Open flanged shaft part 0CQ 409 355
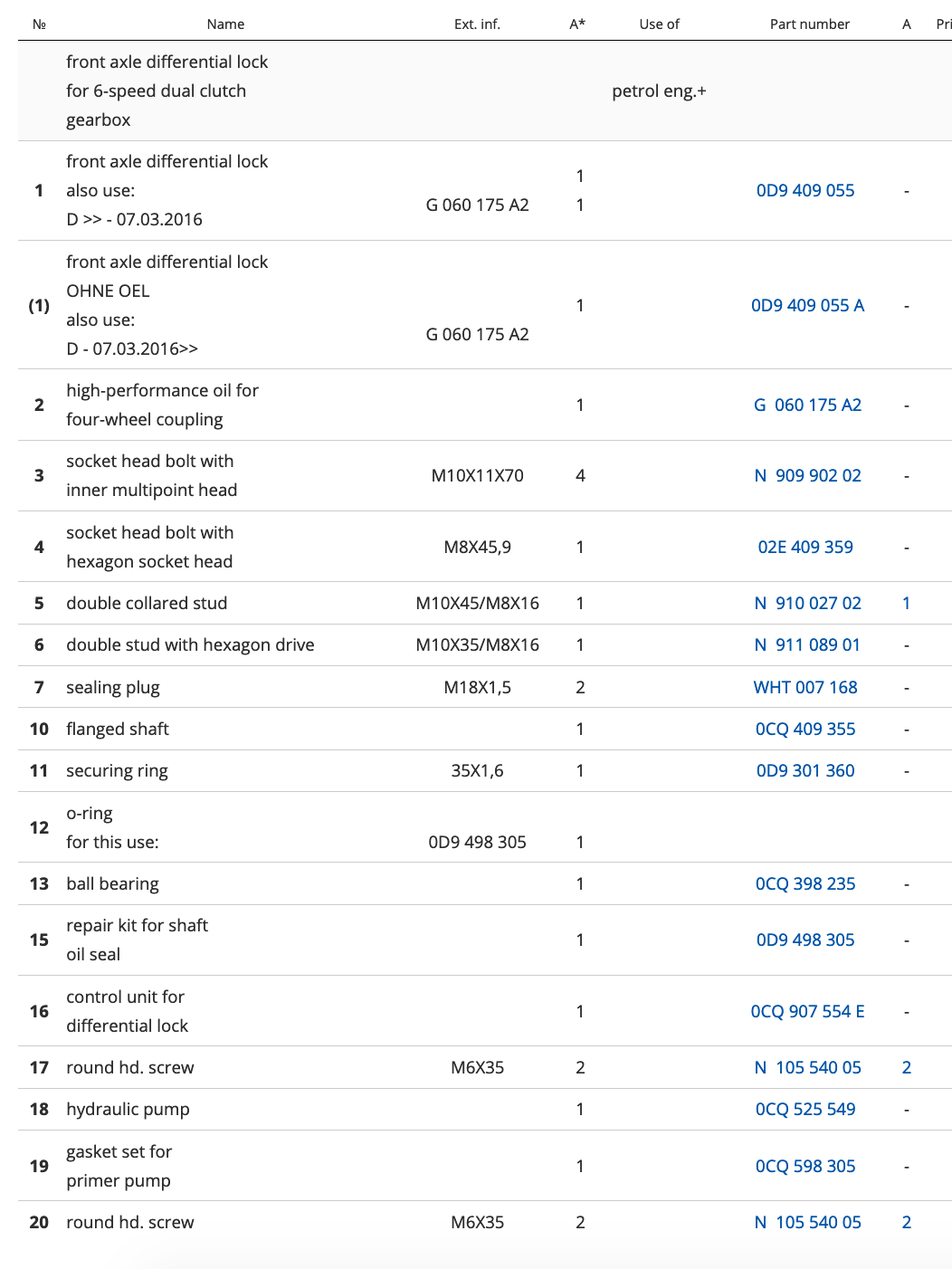The width and height of the screenshot is (952, 1269). pyautogui.click(x=805, y=730)
